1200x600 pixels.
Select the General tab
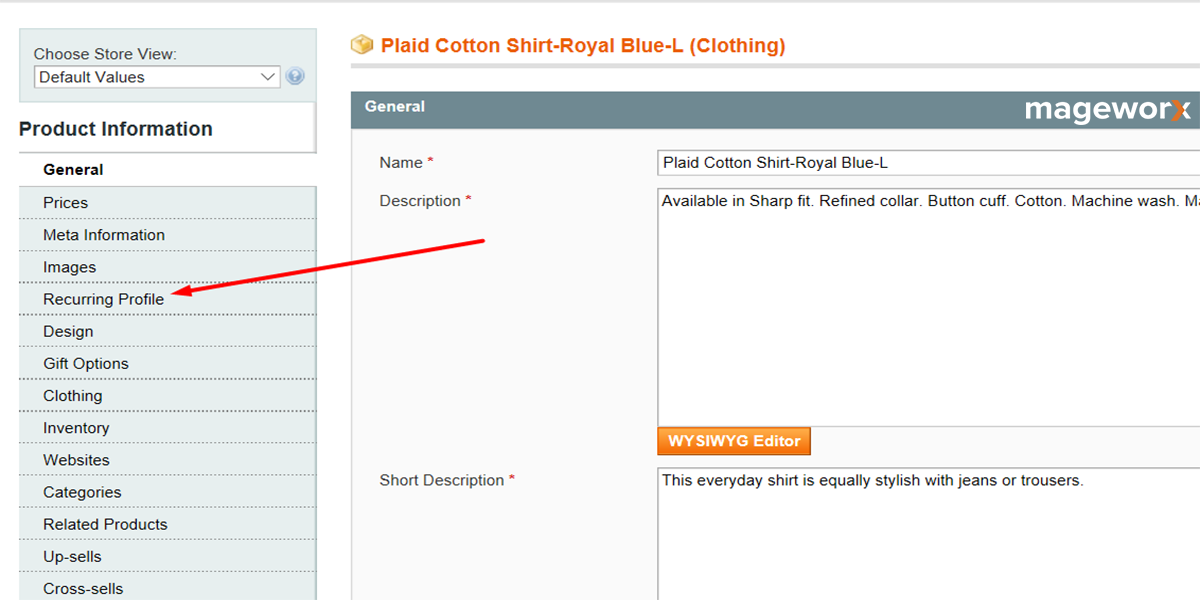click(73, 169)
